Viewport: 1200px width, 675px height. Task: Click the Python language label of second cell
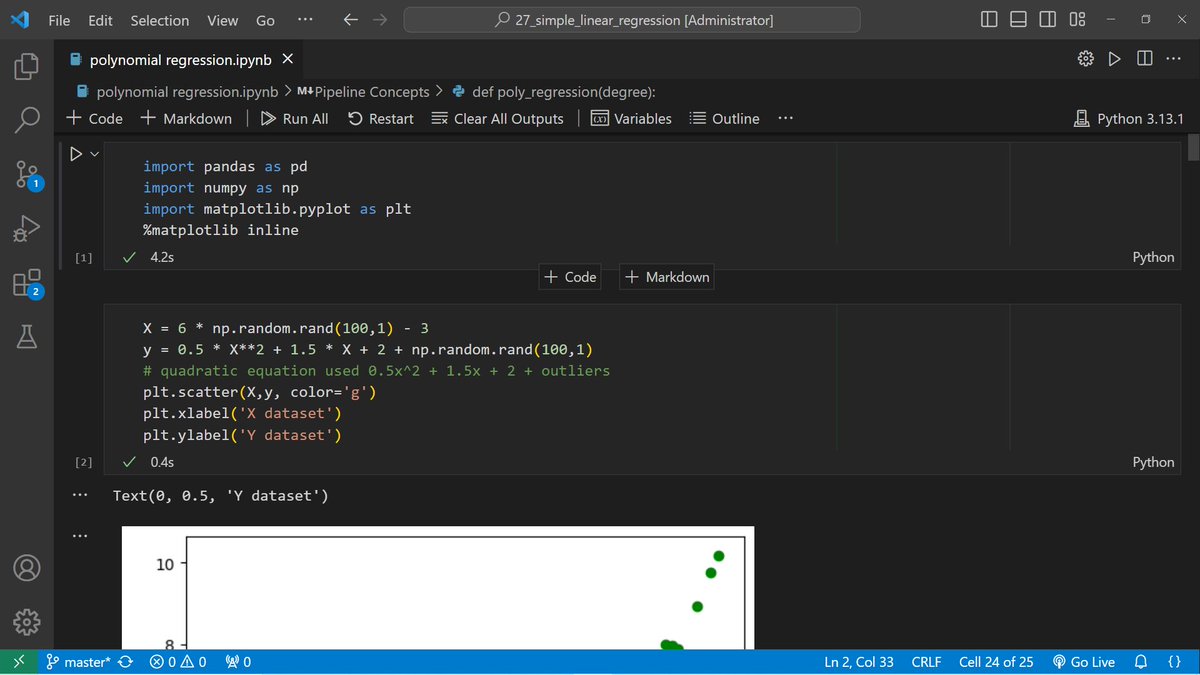tap(1153, 462)
